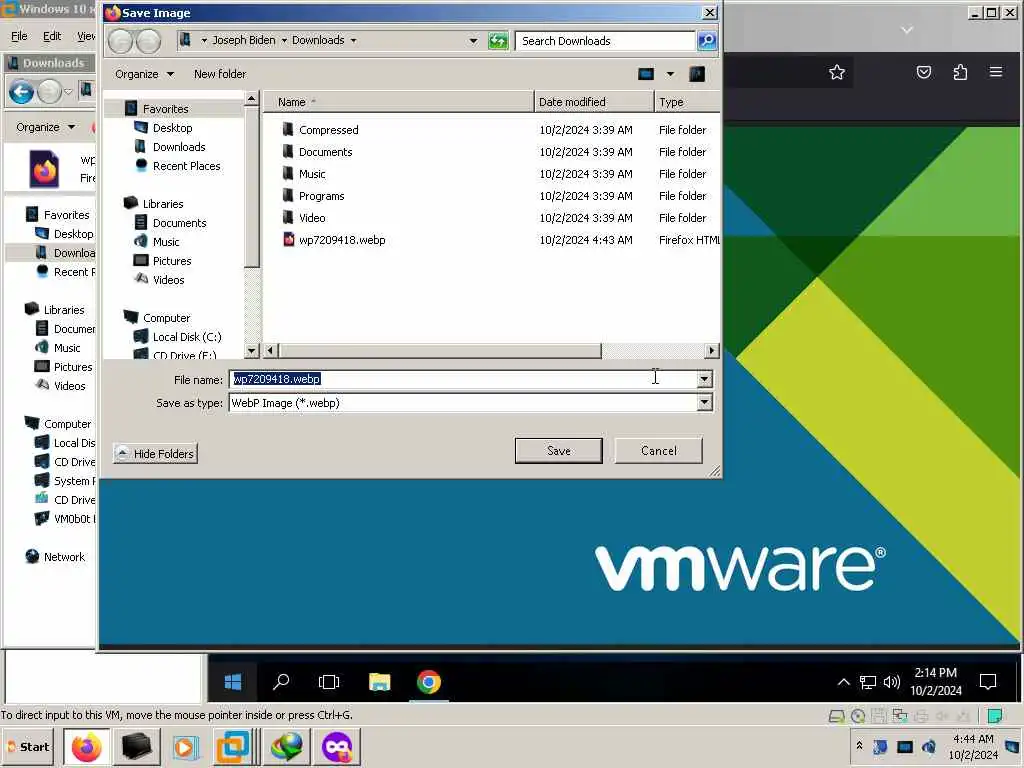Click the File name input field
The image size is (1024, 768).
click(463, 379)
